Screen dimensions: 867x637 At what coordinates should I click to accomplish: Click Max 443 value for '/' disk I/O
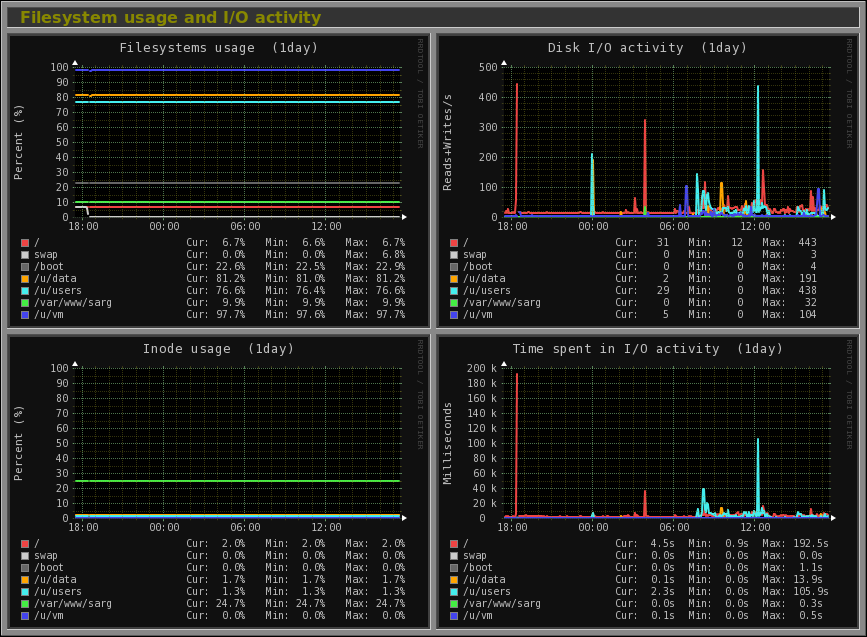[807, 243]
